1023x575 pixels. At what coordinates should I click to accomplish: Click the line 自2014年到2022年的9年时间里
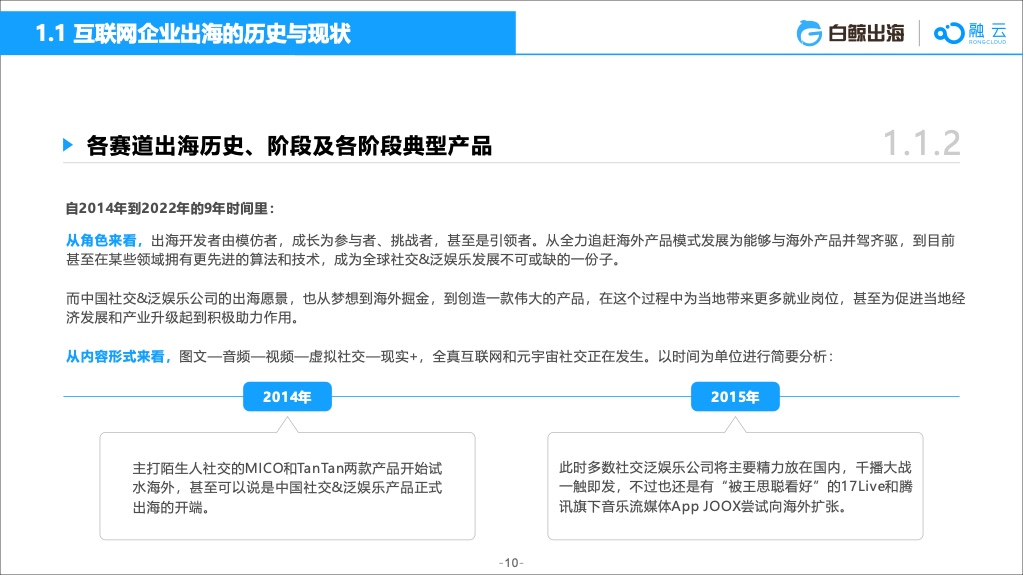(x=170, y=209)
